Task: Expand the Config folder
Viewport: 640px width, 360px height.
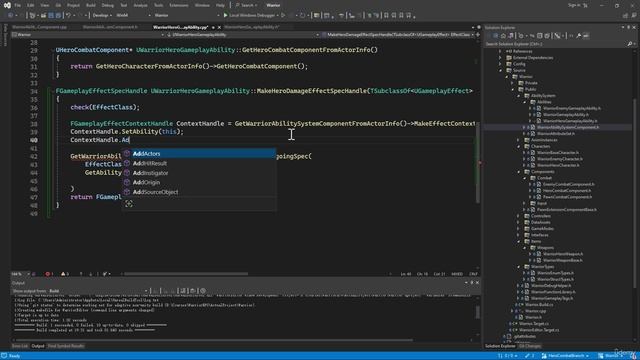Action: coord(500,64)
